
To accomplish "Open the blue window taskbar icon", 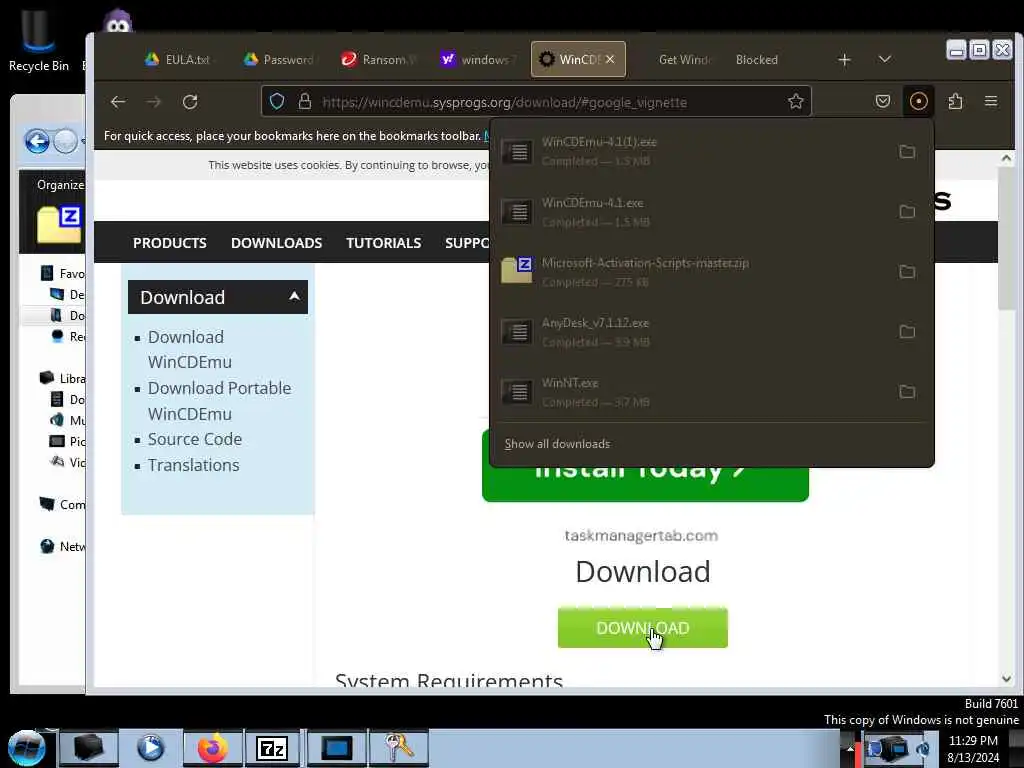I will 336,748.
